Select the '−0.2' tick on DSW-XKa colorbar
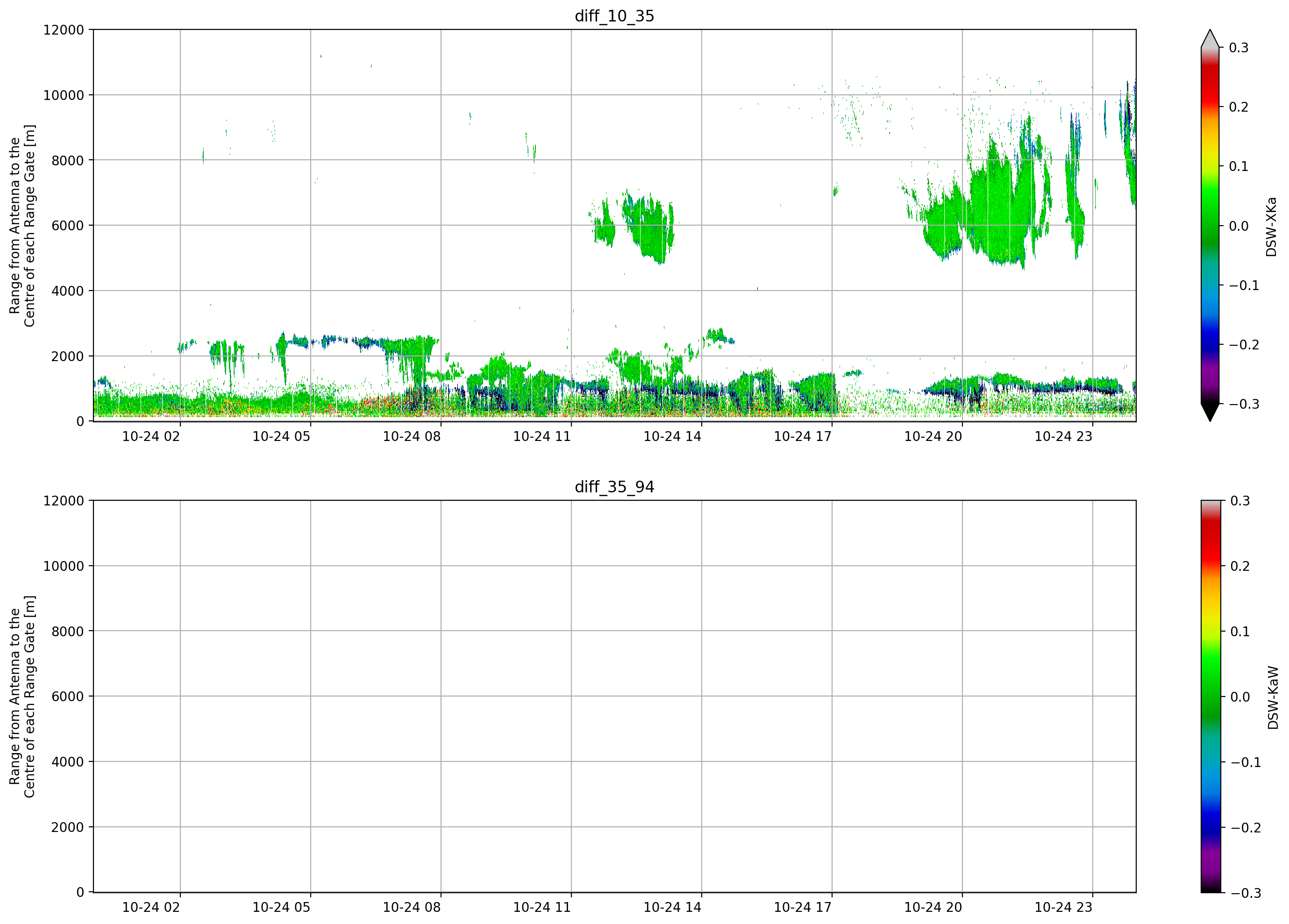Image resolution: width=1289 pixels, height=924 pixels. [1244, 345]
